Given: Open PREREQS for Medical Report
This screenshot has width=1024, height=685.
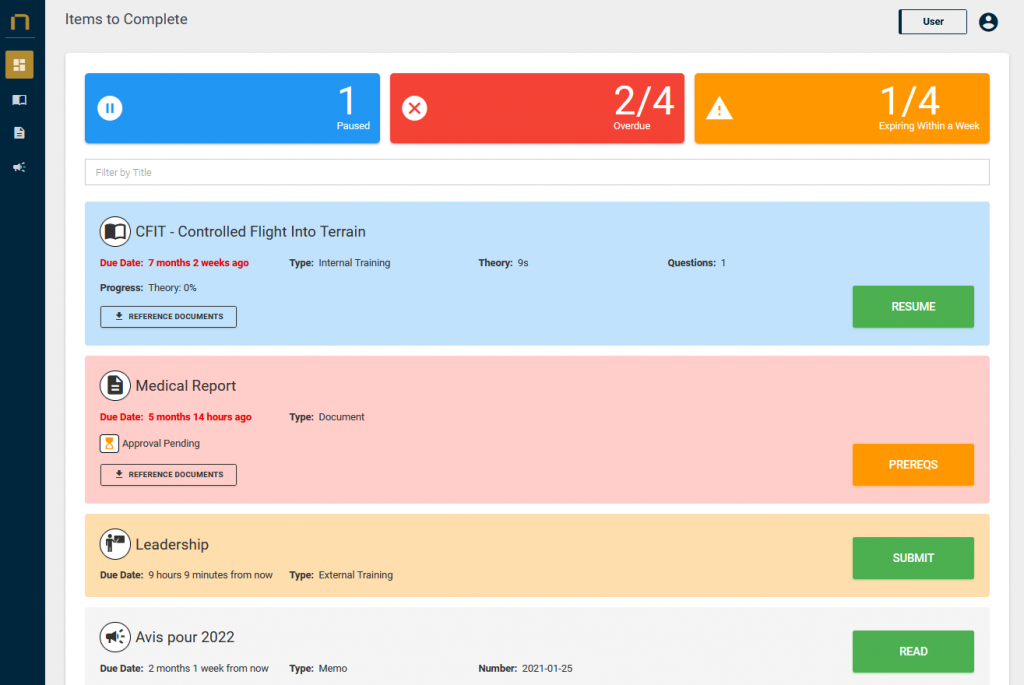Looking at the screenshot, I should (x=913, y=465).
